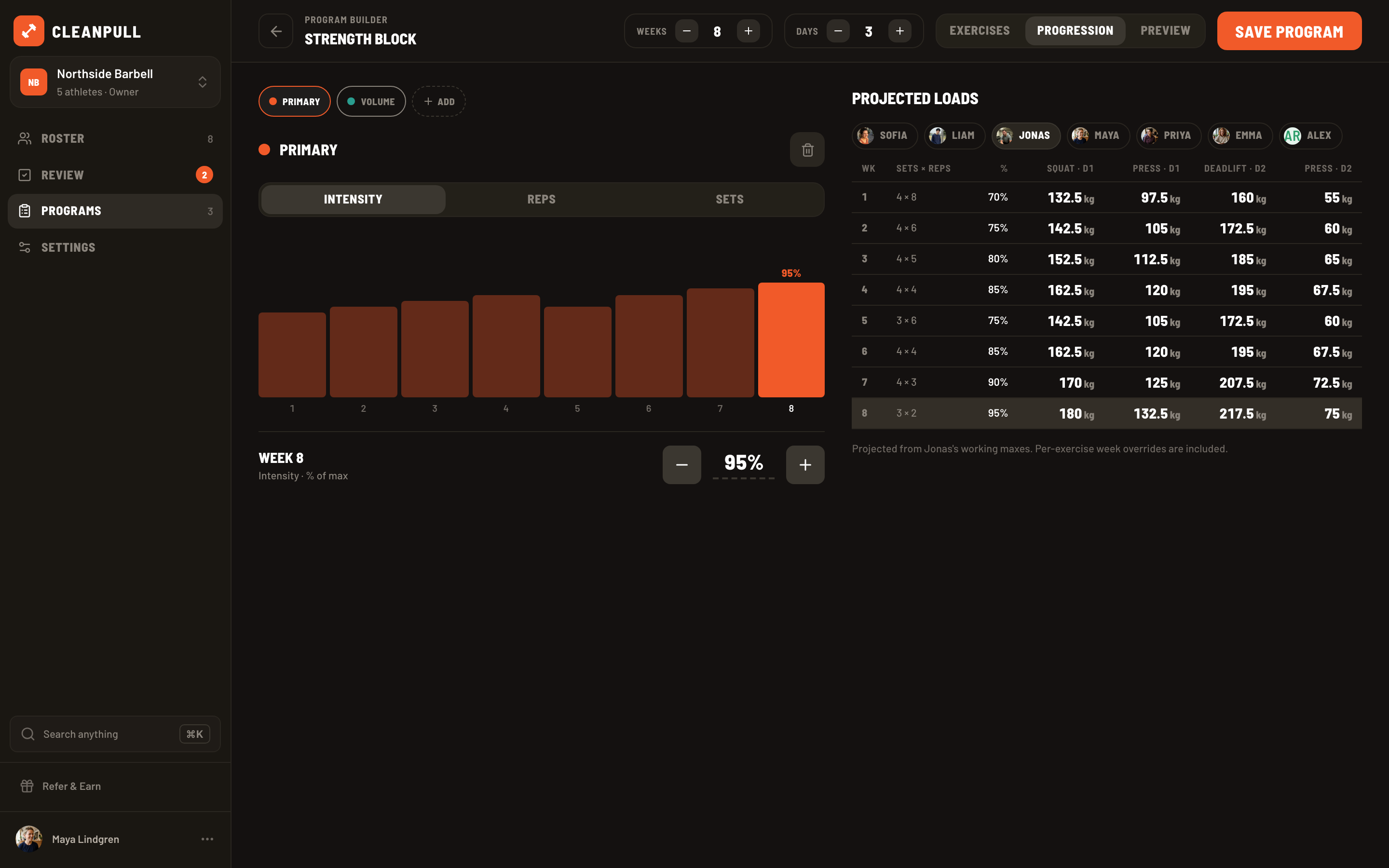
Task: Show projected loads for Emma
Action: [1240, 136]
